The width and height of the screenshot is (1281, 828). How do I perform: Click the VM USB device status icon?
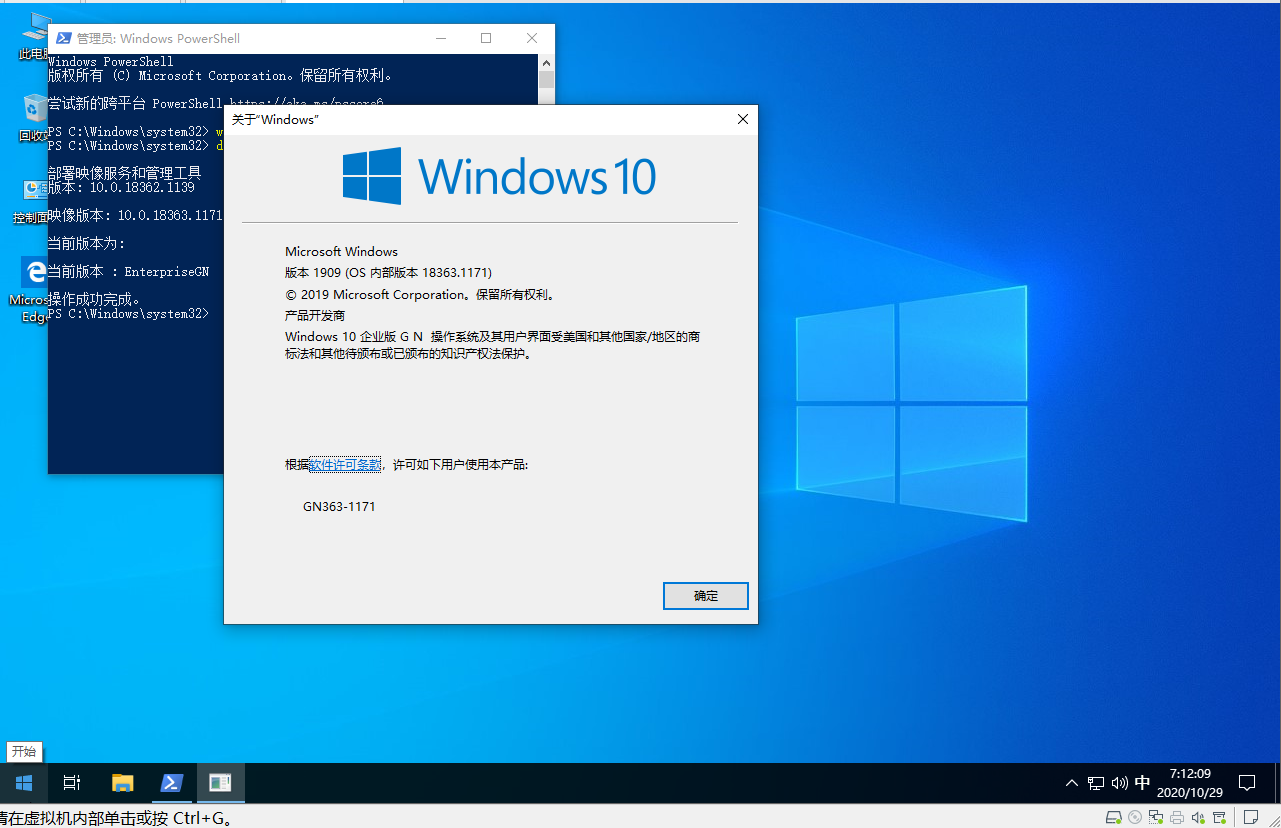1220,817
